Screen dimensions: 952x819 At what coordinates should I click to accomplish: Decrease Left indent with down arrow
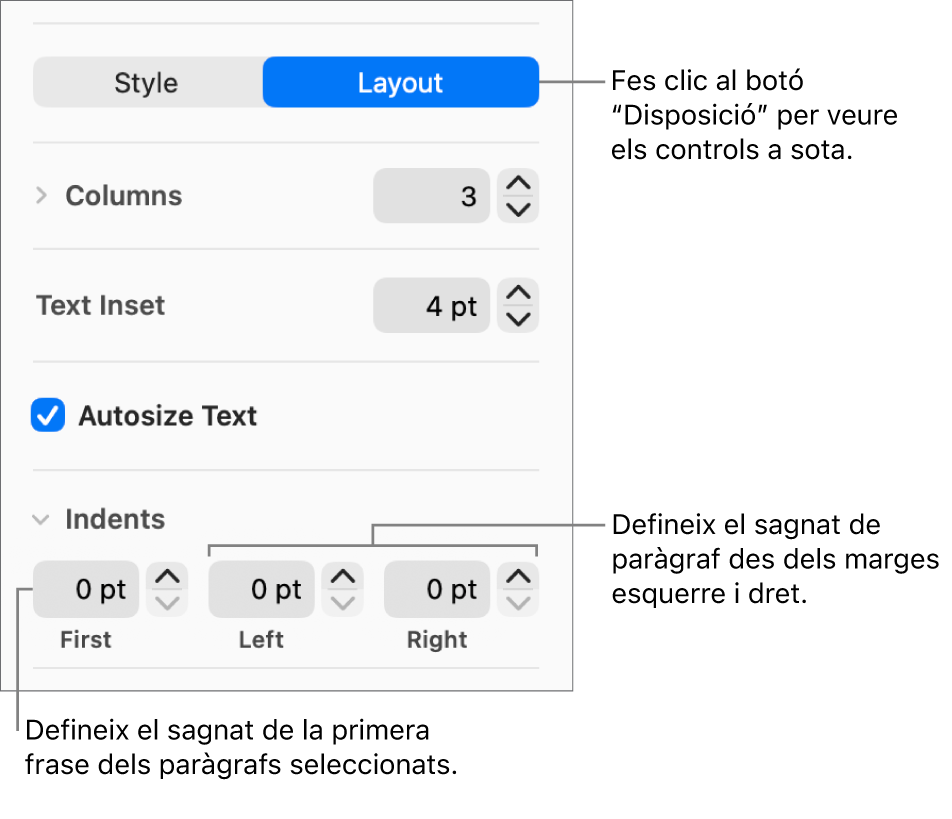(x=343, y=603)
